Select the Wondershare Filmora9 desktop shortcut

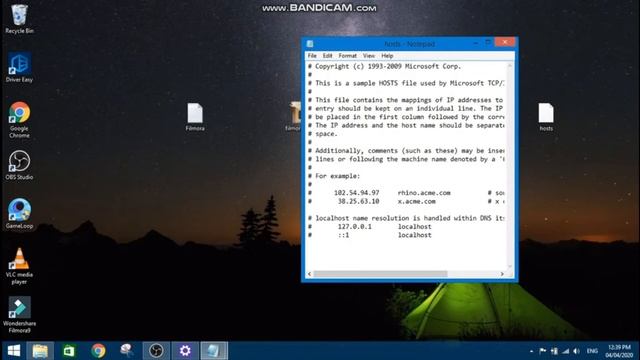[19, 315]
